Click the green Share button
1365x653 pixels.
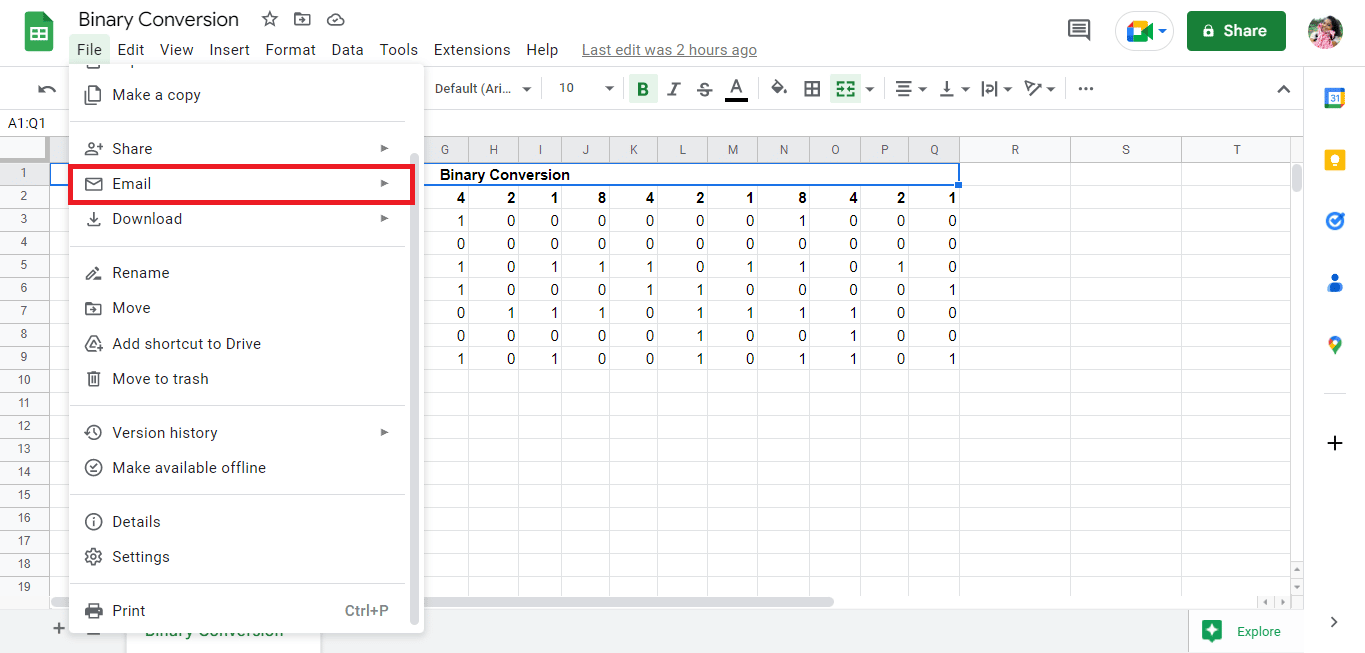coord(1236,31)
